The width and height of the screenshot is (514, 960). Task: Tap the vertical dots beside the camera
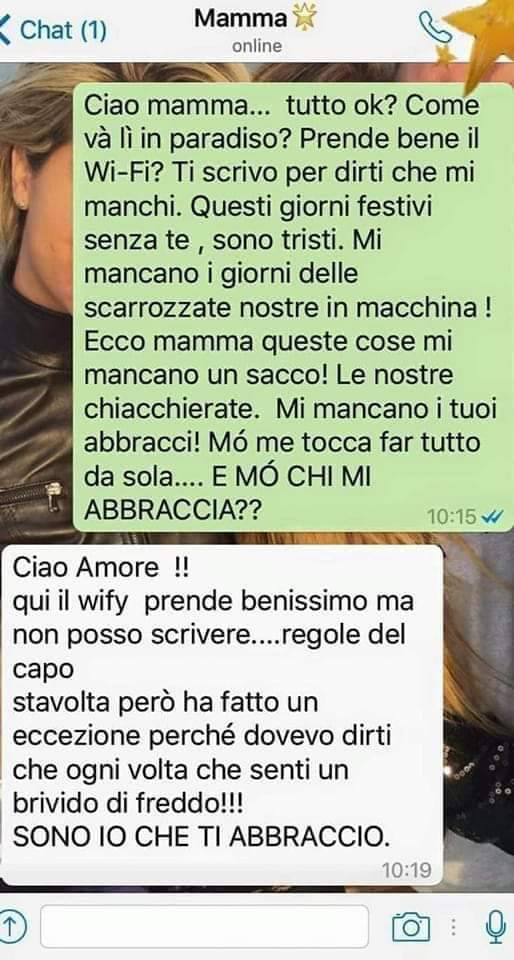click(x=453, y=926)
